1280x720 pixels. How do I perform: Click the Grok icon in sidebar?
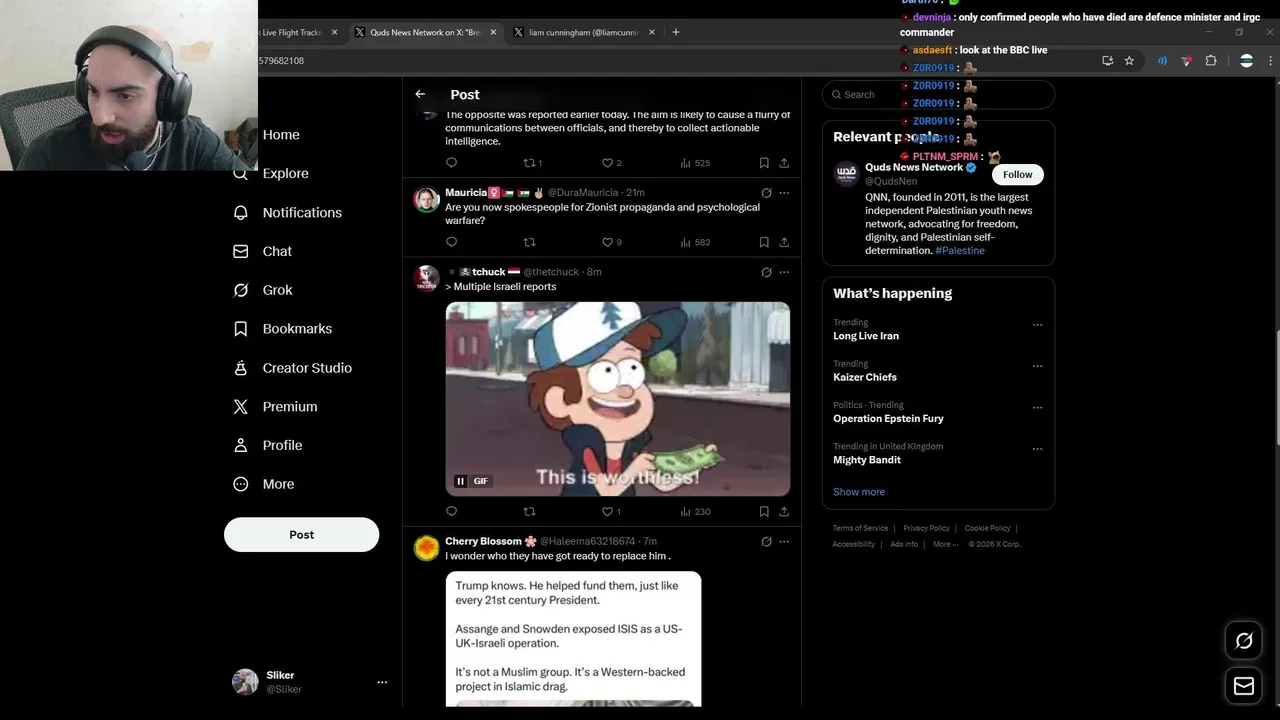(240, 290)
